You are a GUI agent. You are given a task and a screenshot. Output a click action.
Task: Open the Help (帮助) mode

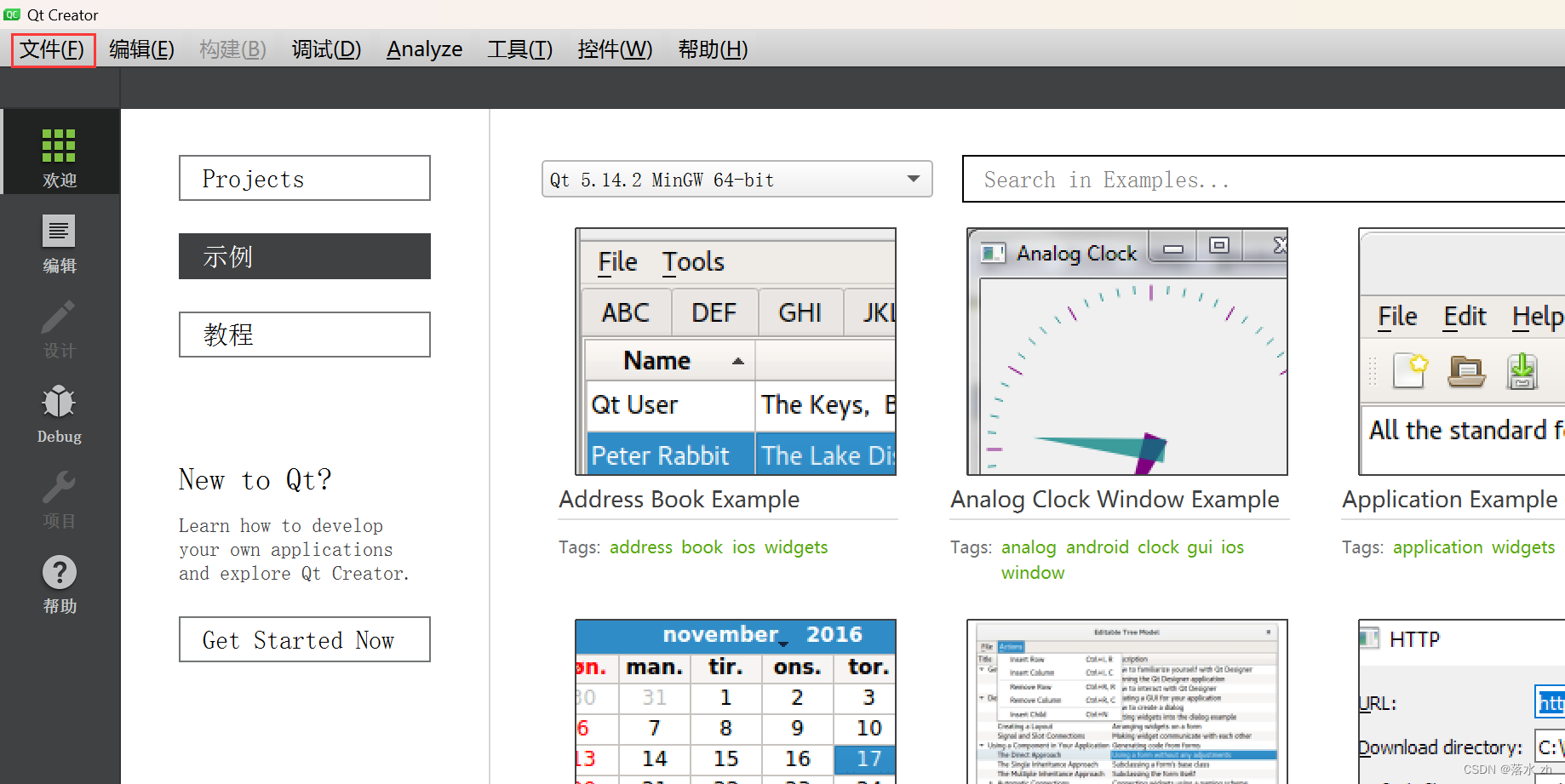[60, 584]
